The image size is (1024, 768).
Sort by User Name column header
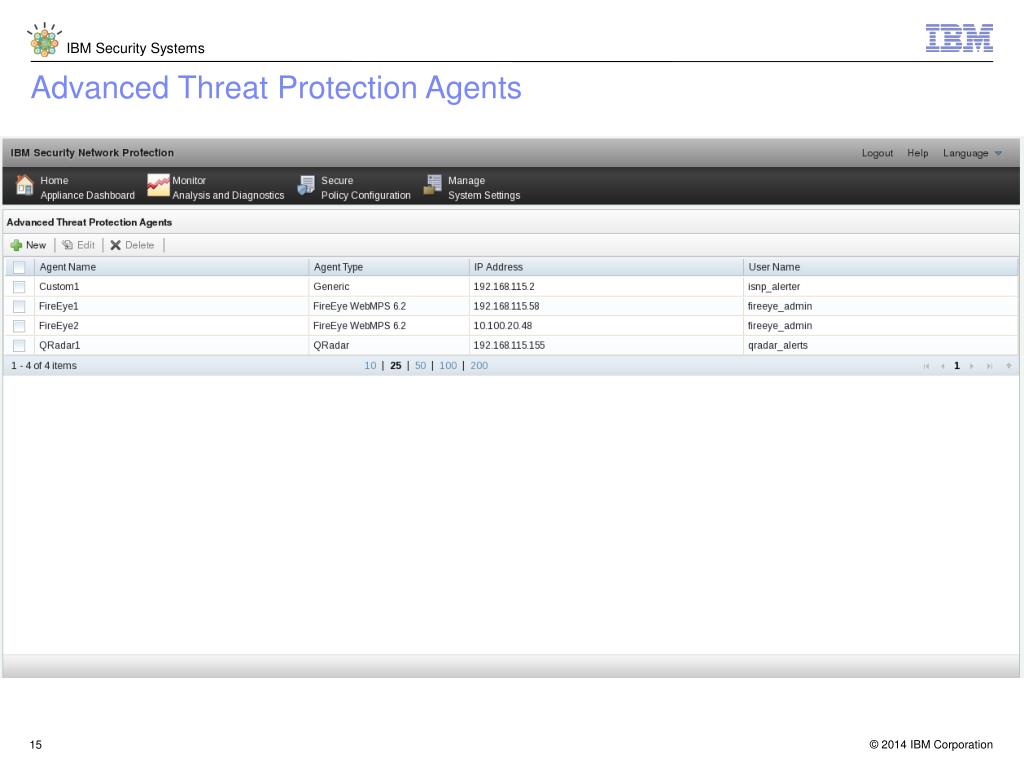pos(880,267)
